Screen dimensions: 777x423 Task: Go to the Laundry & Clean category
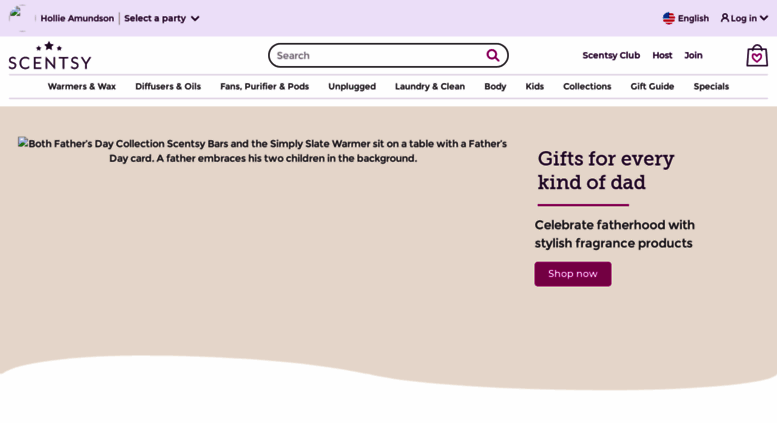tap(430, 86)
